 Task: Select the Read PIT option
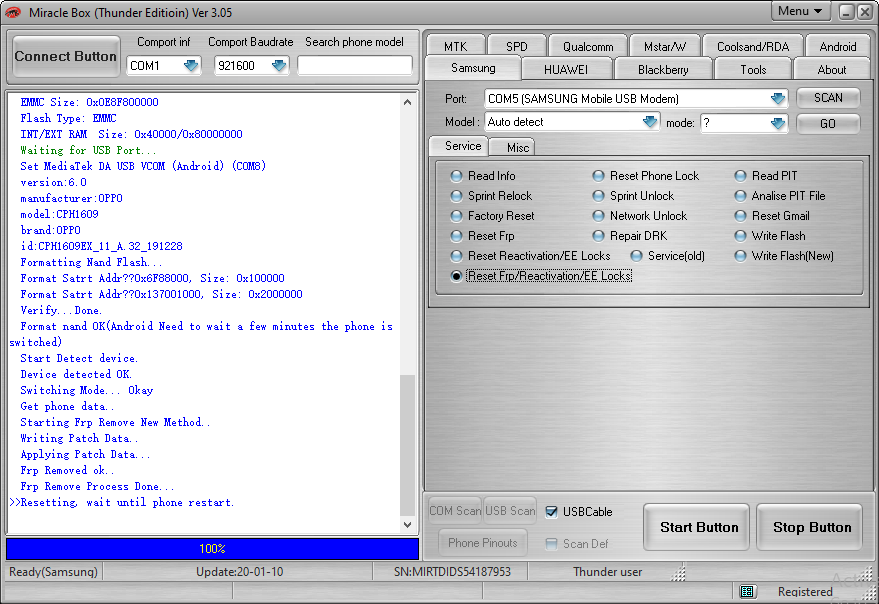point(766,176)
